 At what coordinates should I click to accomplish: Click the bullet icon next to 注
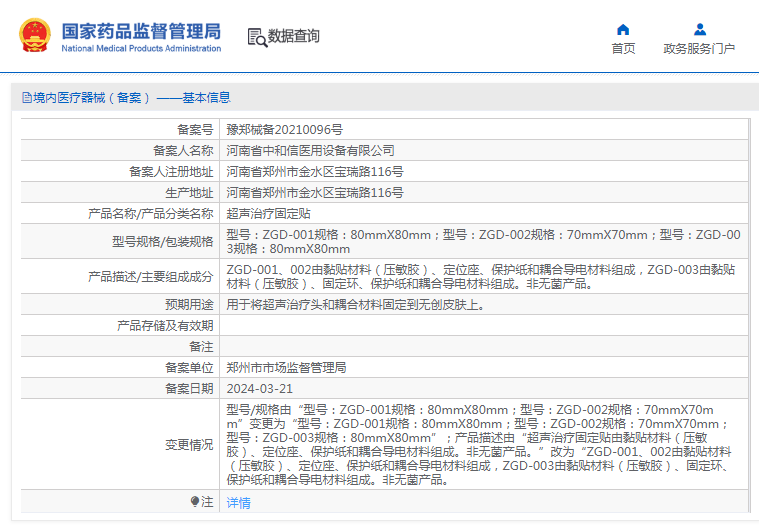(x=195, y=501)
